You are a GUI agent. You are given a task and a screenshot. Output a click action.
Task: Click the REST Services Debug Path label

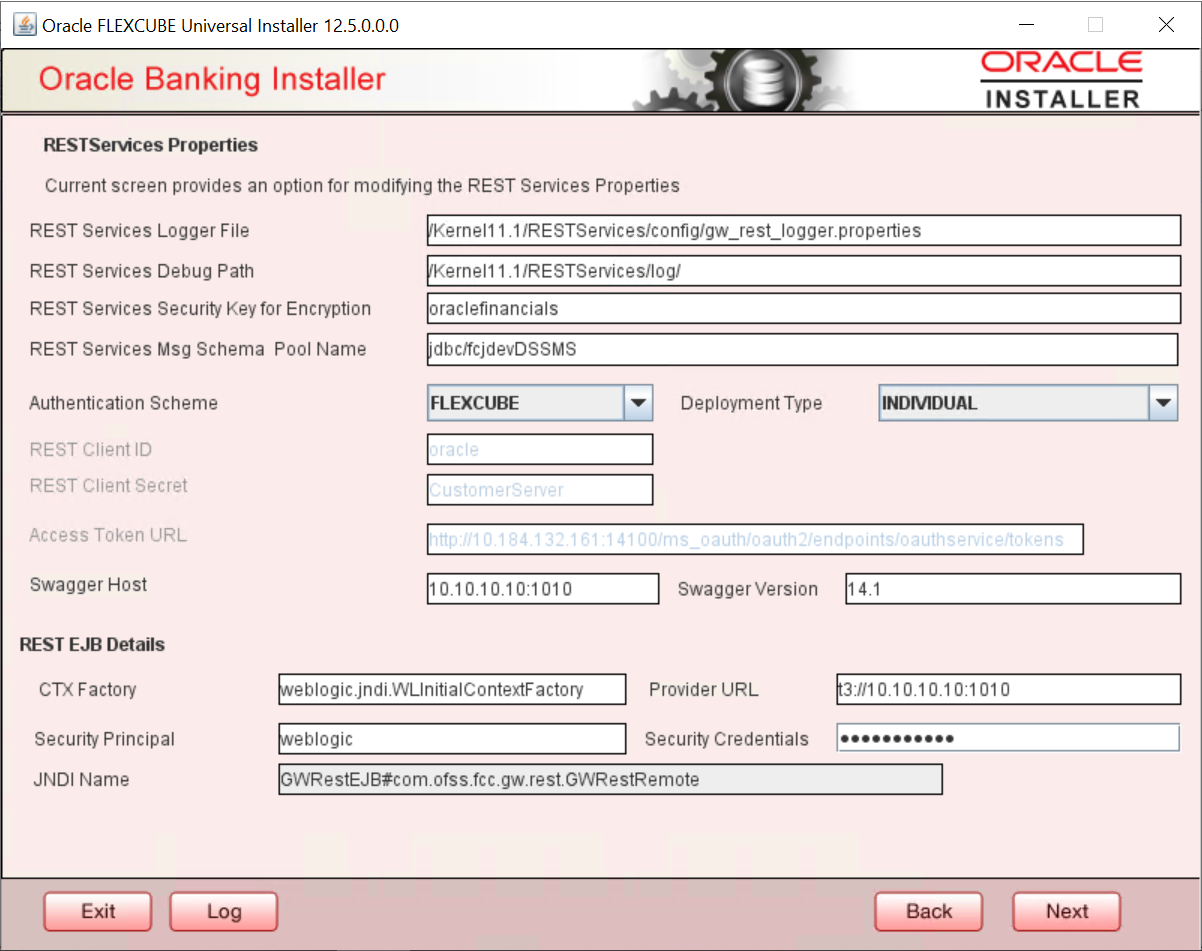click(x=141, y=271)
